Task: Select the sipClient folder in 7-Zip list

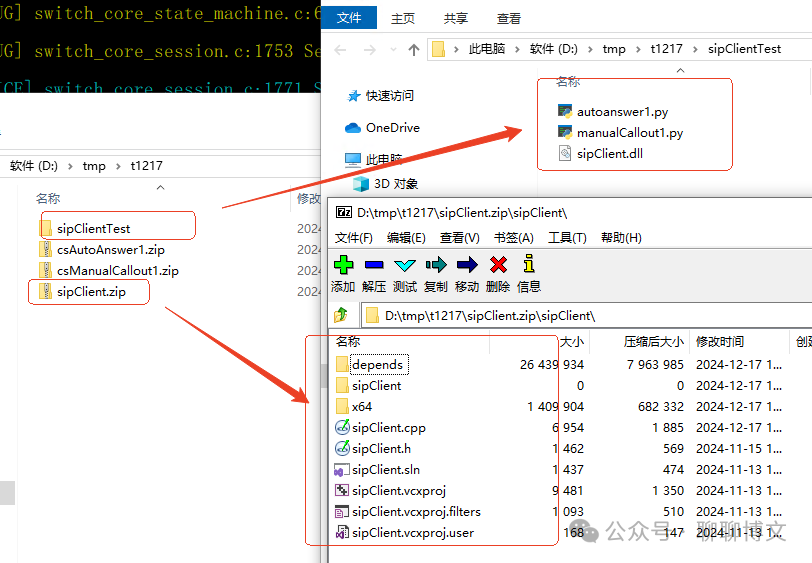Action: [368, 385]
